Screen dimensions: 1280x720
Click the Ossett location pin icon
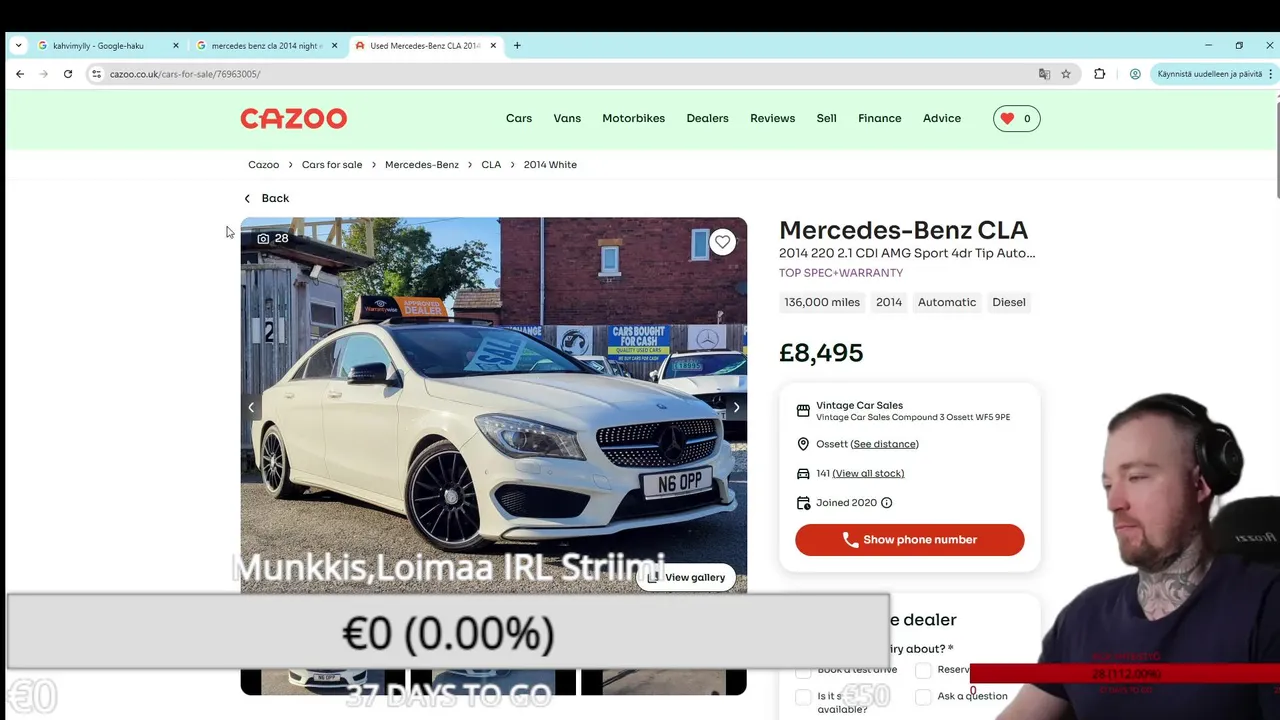(x=803, y=444)
